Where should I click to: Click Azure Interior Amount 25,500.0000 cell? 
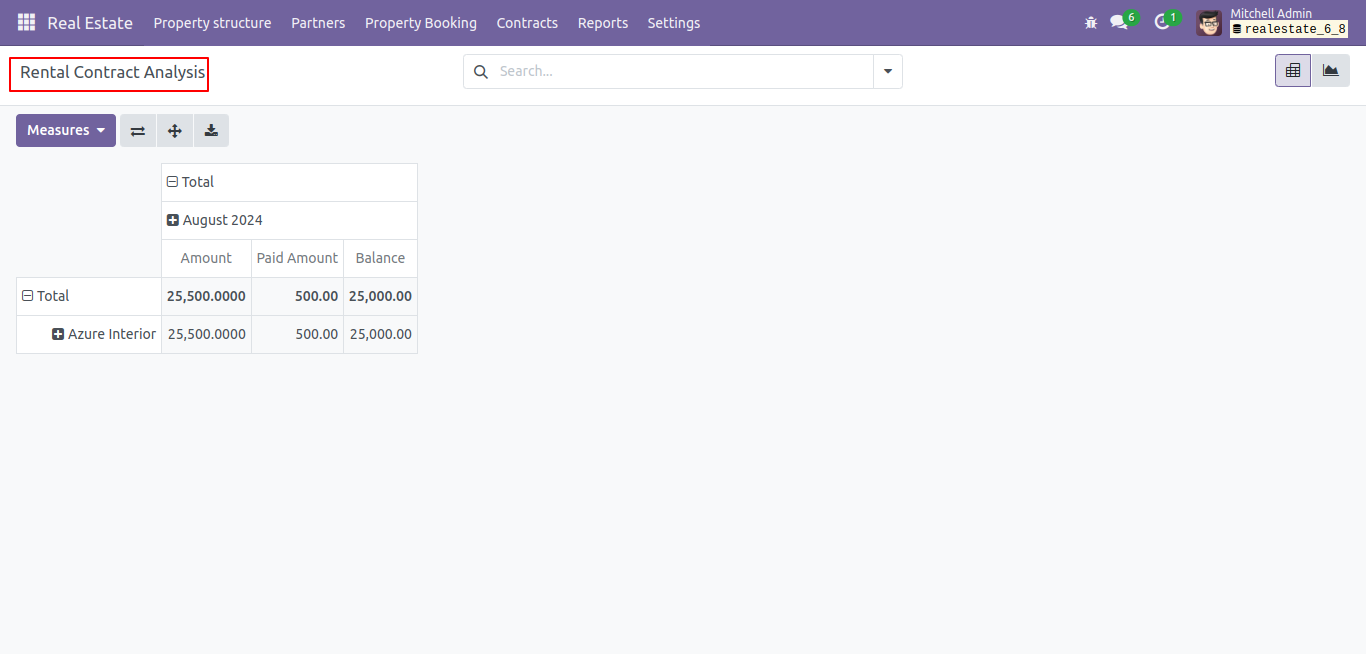[x=206, y=334]
